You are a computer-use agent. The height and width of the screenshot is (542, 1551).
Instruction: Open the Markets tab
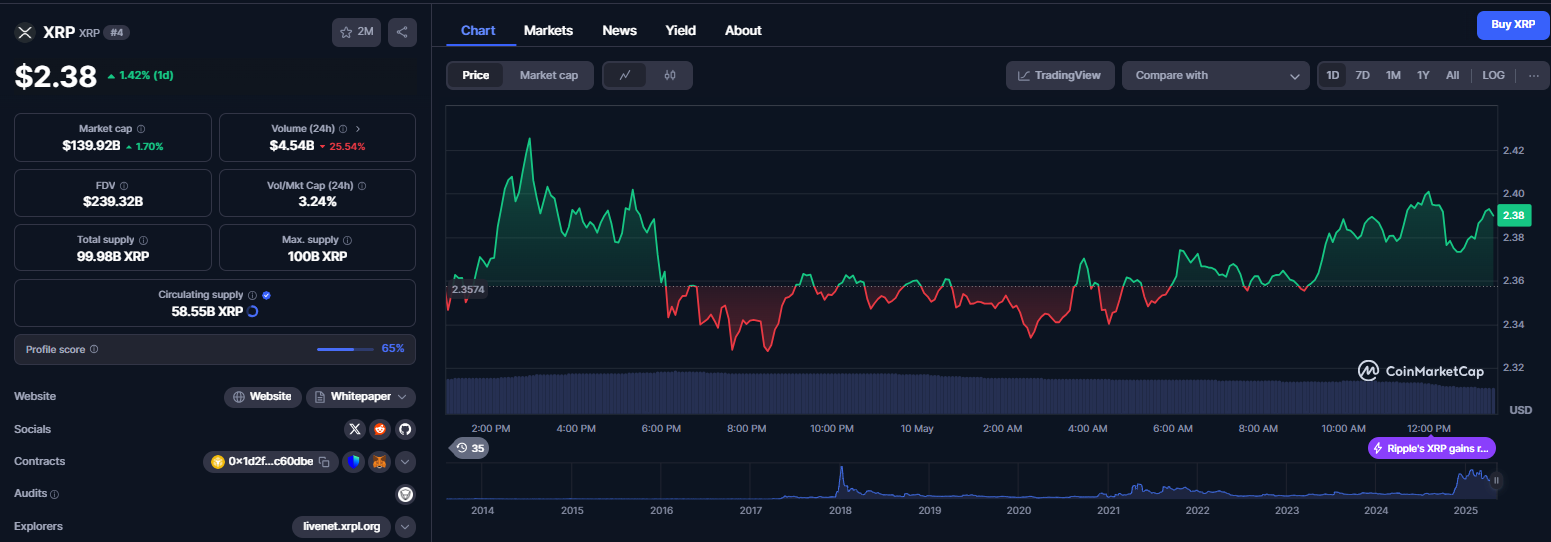click(548, 30)
